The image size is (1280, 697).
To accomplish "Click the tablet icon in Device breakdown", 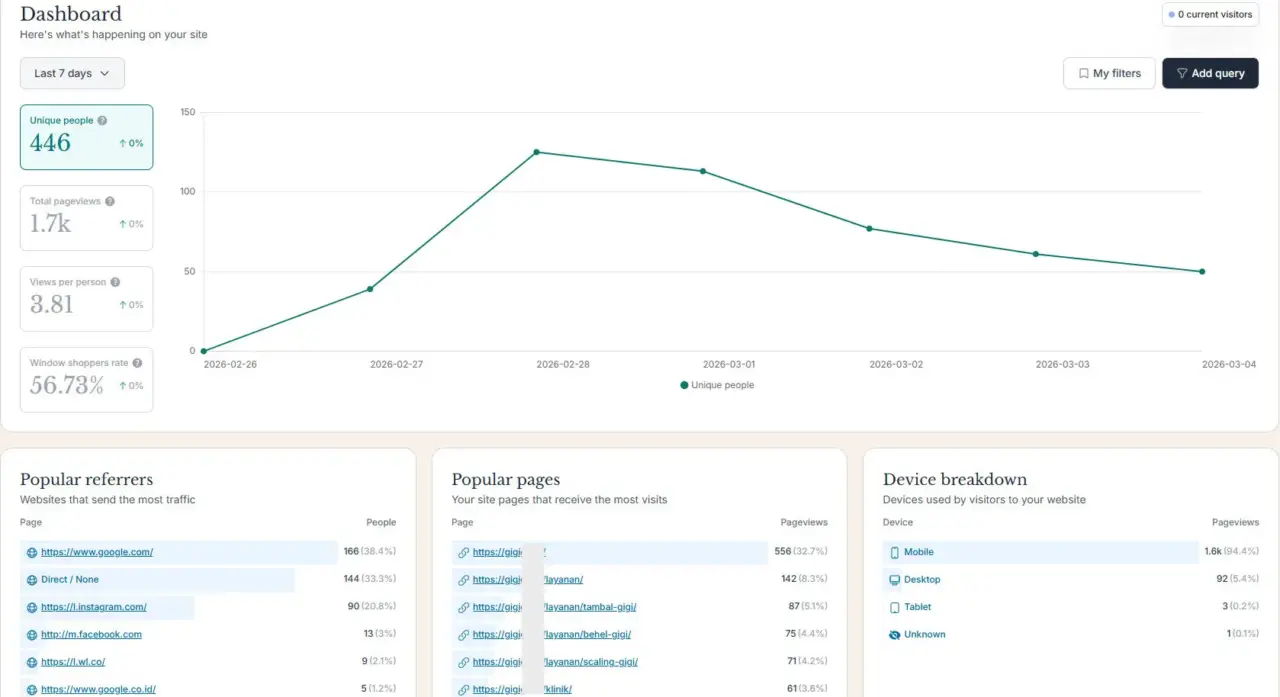I will coord(895,607).
